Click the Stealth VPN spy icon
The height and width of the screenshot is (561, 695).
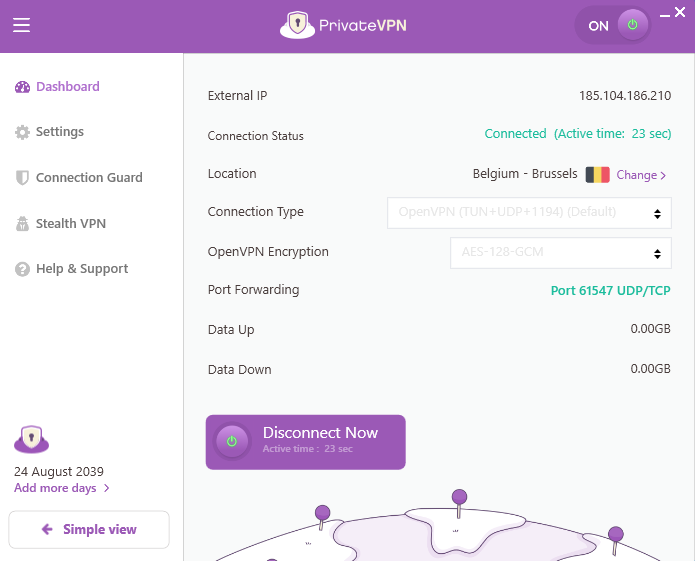(x=22, y=223)
